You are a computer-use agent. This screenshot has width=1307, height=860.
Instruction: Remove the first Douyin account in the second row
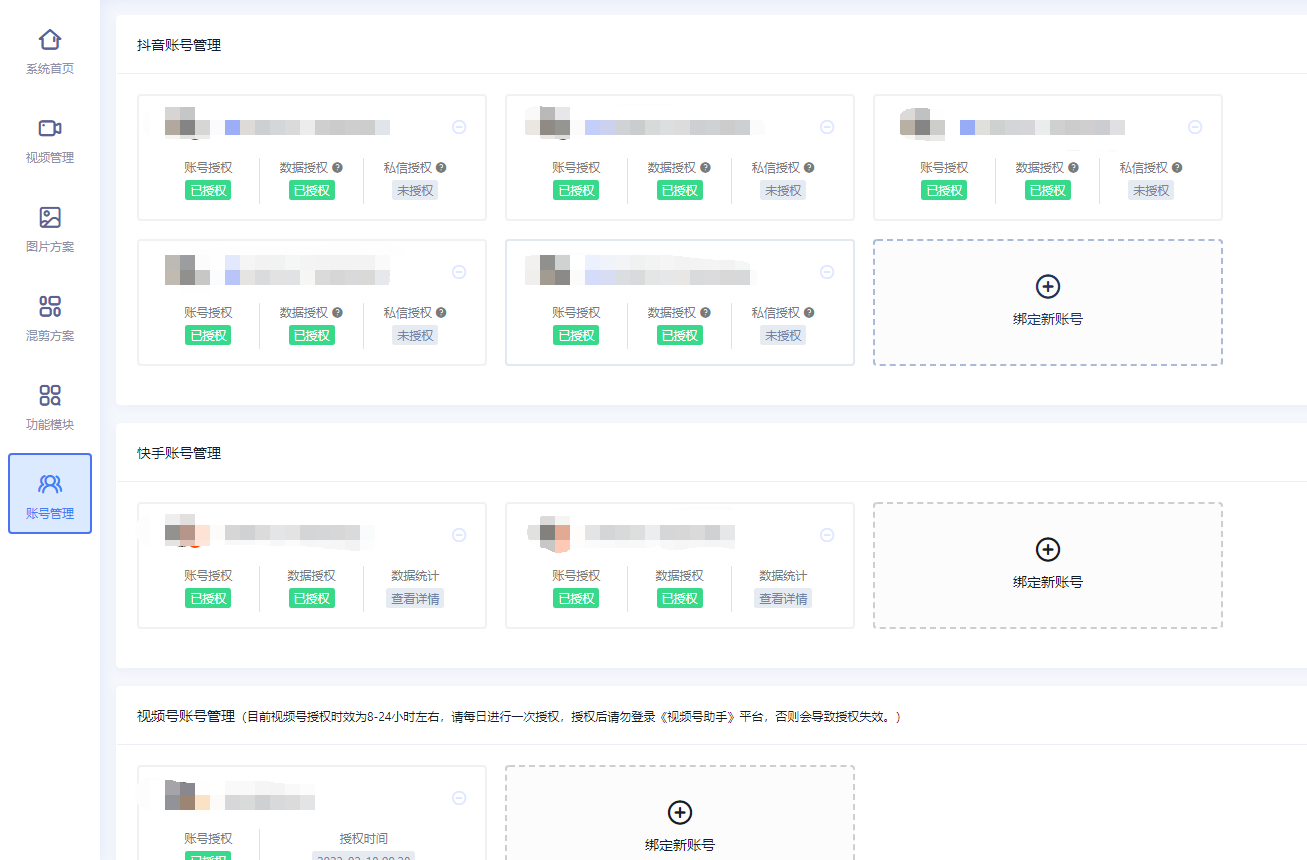(459, 272)
